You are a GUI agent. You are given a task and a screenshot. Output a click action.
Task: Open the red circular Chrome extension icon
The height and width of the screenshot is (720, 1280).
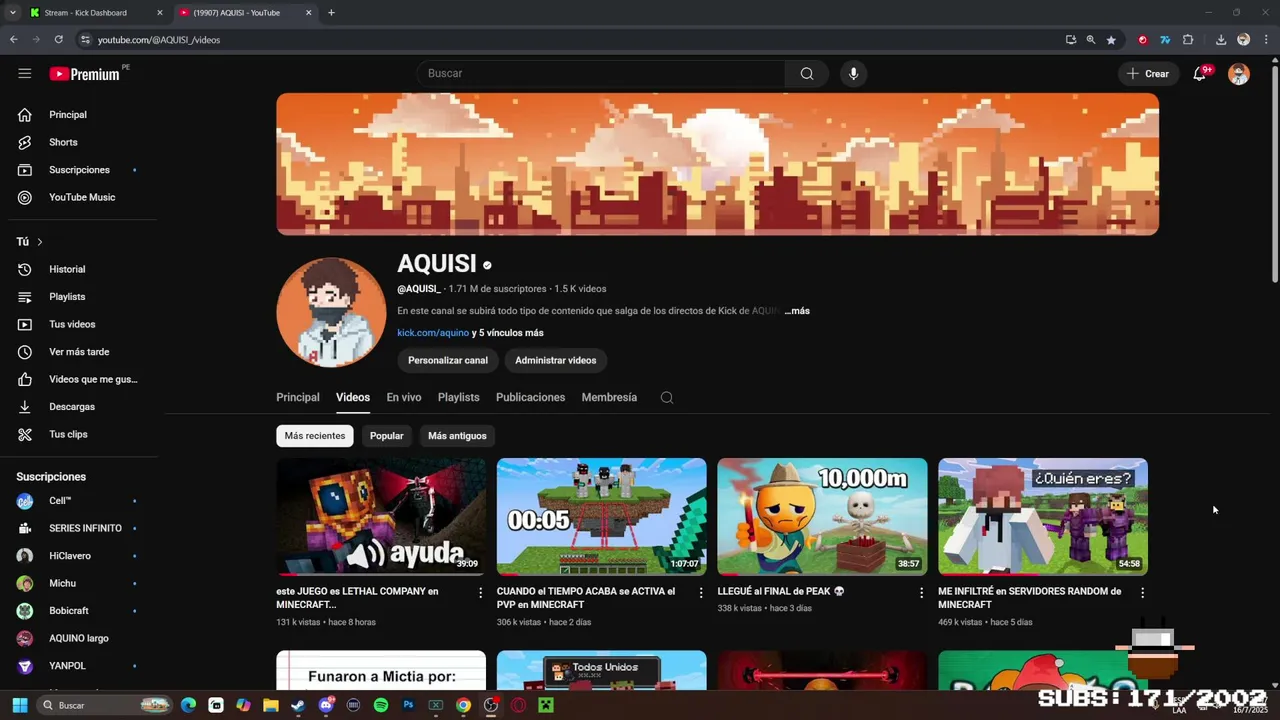pos(1143,40)
